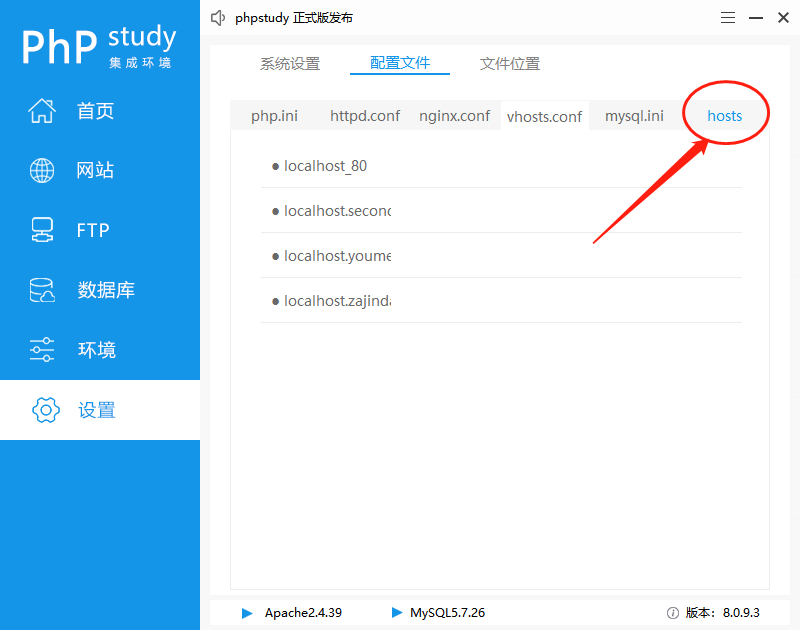Select the nginx.conf tab

454,116
